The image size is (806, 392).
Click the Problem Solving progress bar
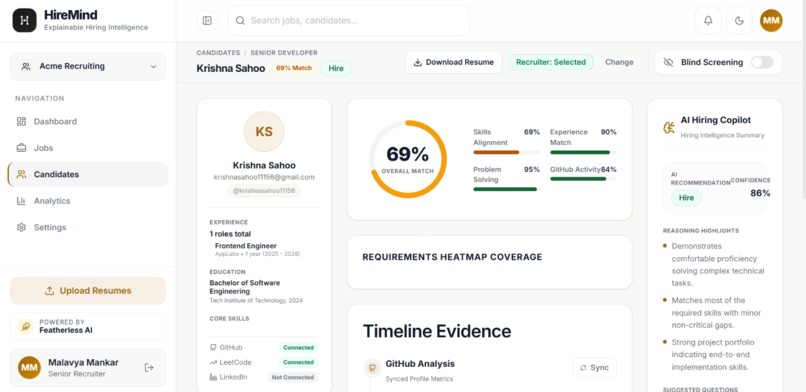point(506,189)
